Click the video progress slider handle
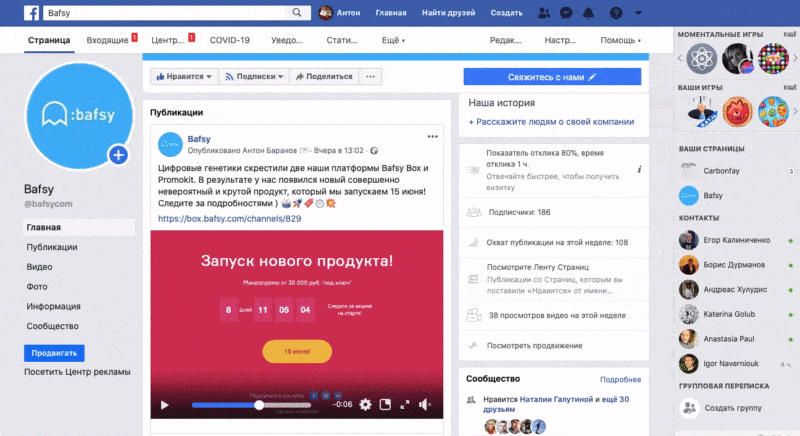The width and height of the screenshot is (800, 436). point(259,405)
